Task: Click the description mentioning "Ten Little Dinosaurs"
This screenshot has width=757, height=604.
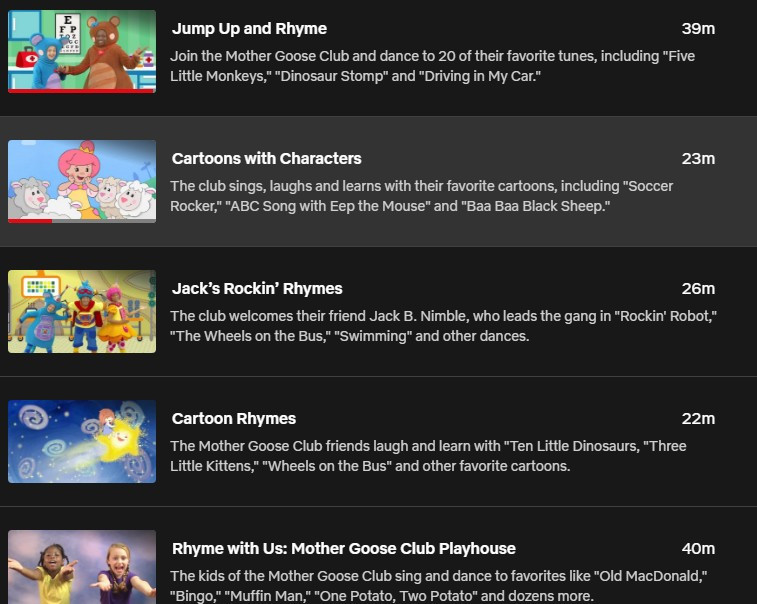Action: coord(428,456)
